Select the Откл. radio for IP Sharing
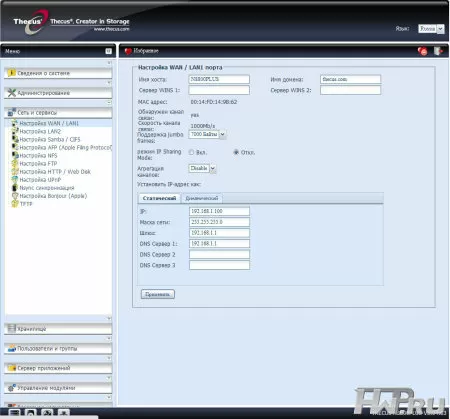Viewport: 450px width, 419px height. click(236, 152)
